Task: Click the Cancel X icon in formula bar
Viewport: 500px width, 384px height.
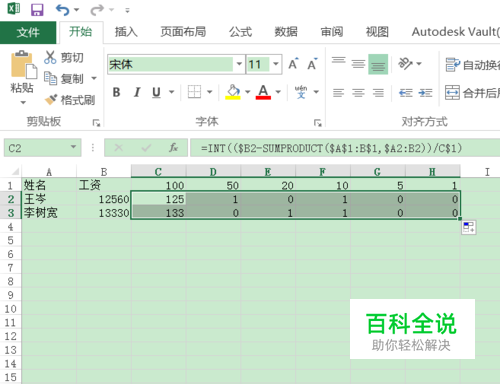Action: (118, 147)
